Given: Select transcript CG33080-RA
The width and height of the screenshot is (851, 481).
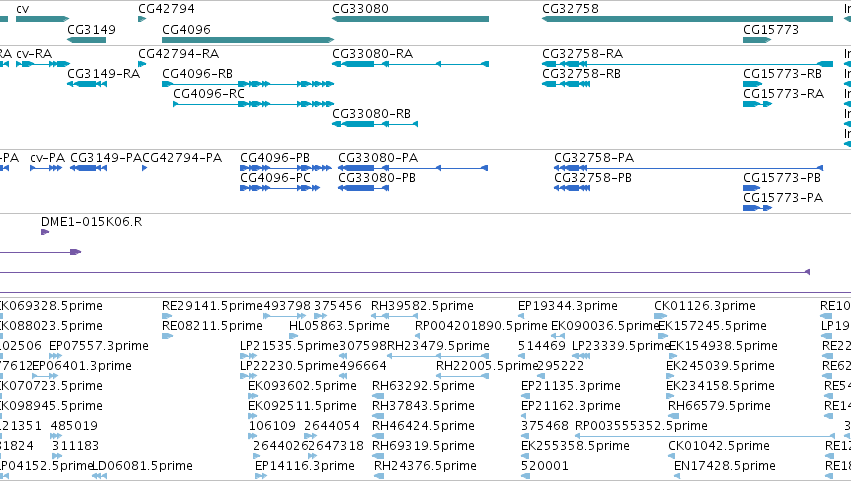Looking at the screenshot, I should point(410,64).
